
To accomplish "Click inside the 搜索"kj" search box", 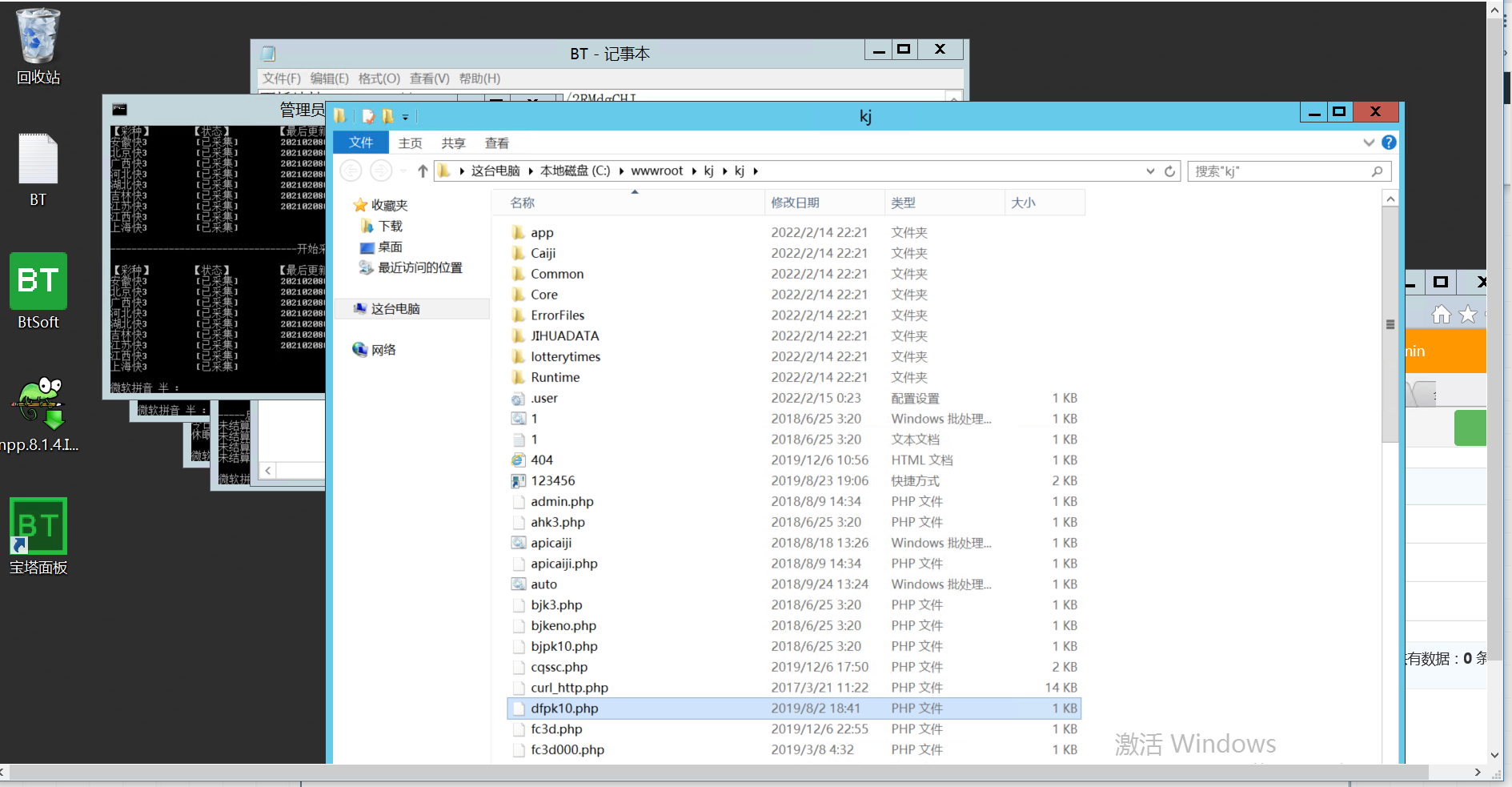I will 1281,171.
